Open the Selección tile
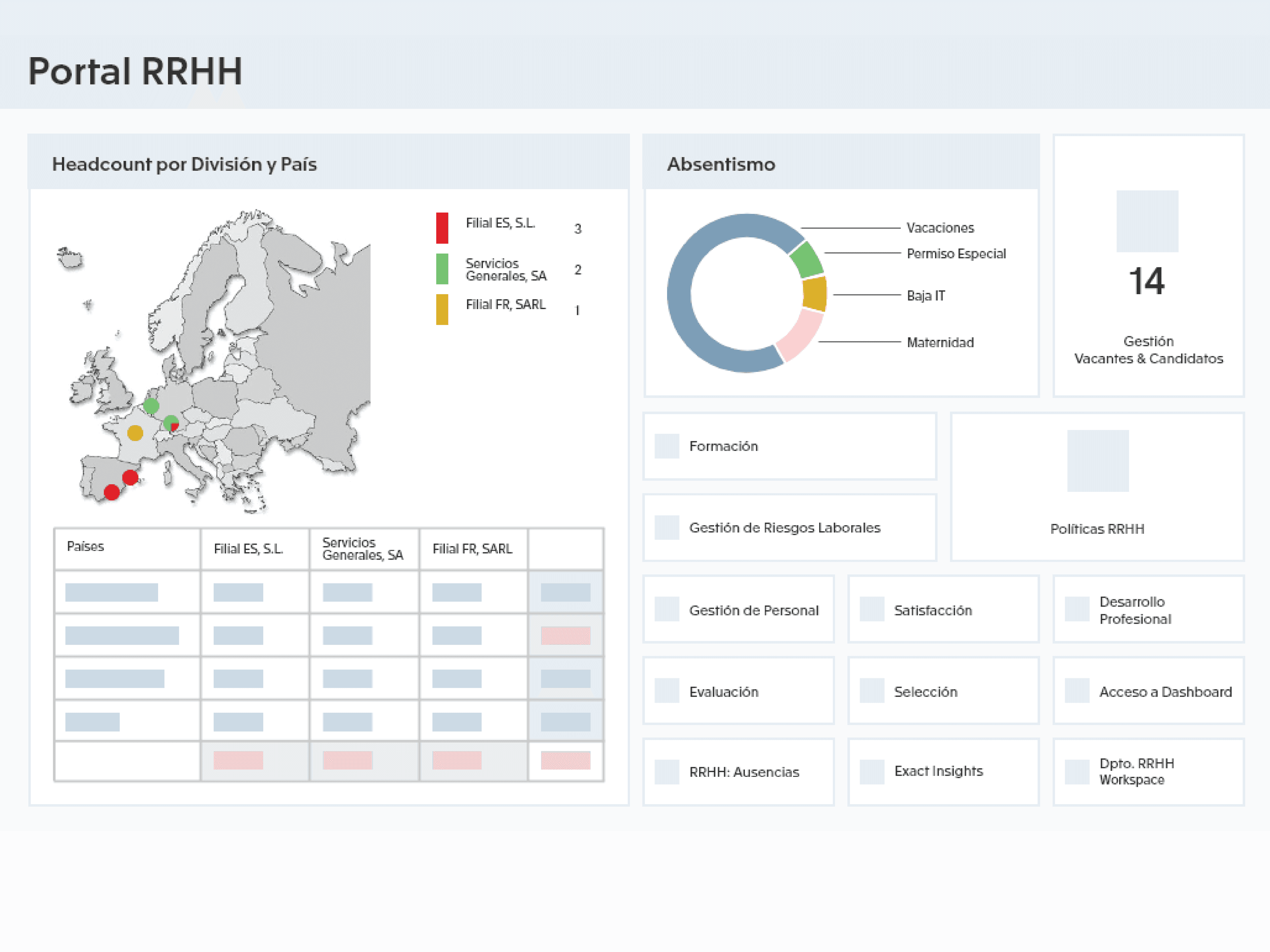The width and height of the screenshot is (1270, 952). pyautogui.click(x=925, y=692)
